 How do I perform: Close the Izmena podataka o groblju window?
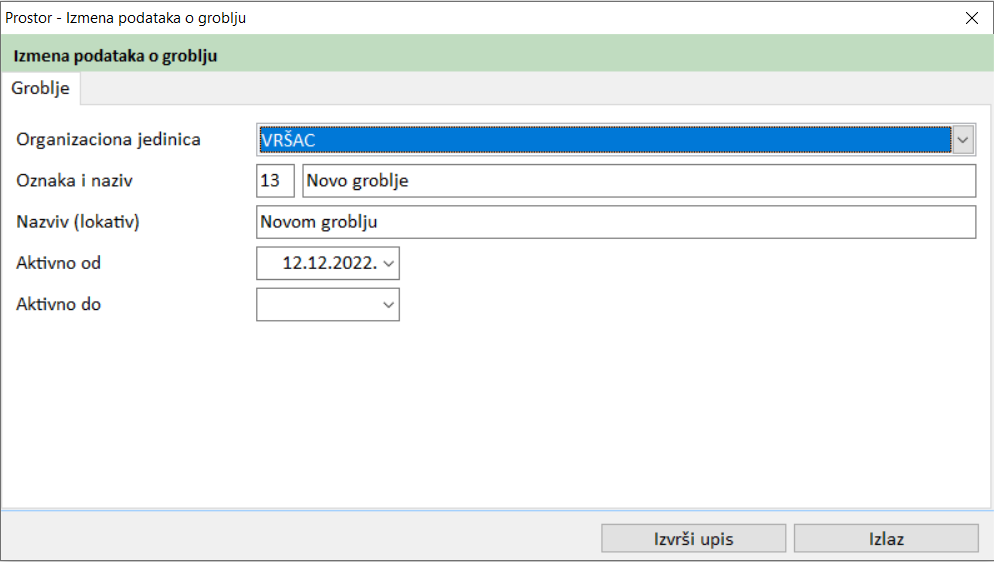coord(971,17)
